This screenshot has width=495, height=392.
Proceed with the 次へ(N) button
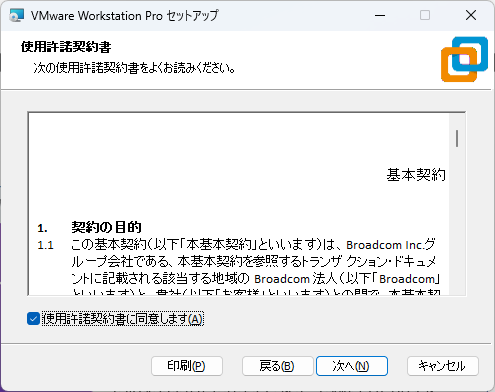click(x=352, y=366)
